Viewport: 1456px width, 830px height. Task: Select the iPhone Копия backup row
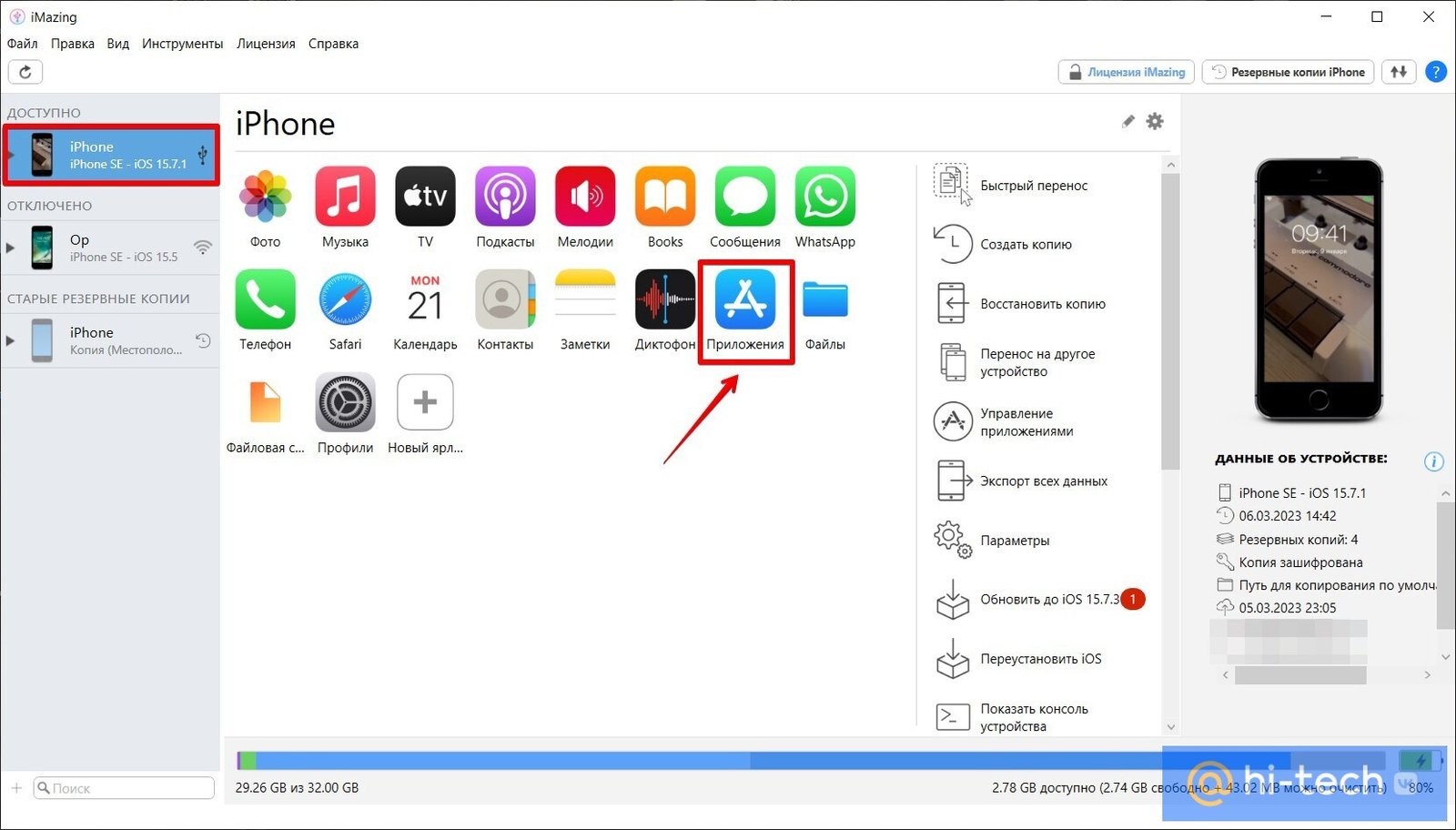(110, 340)
